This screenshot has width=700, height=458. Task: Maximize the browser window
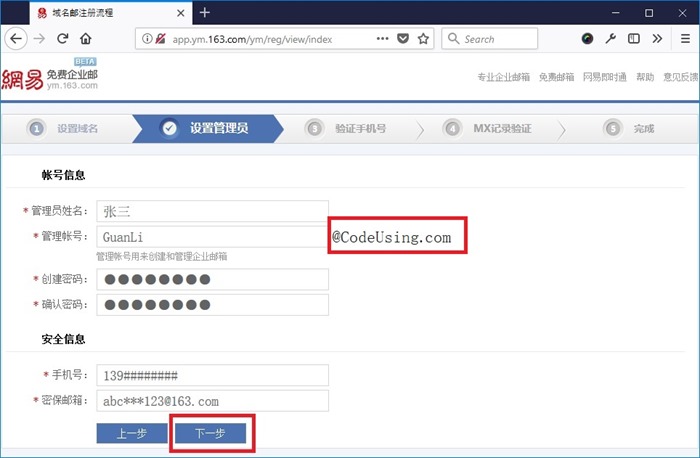(649, 12)
